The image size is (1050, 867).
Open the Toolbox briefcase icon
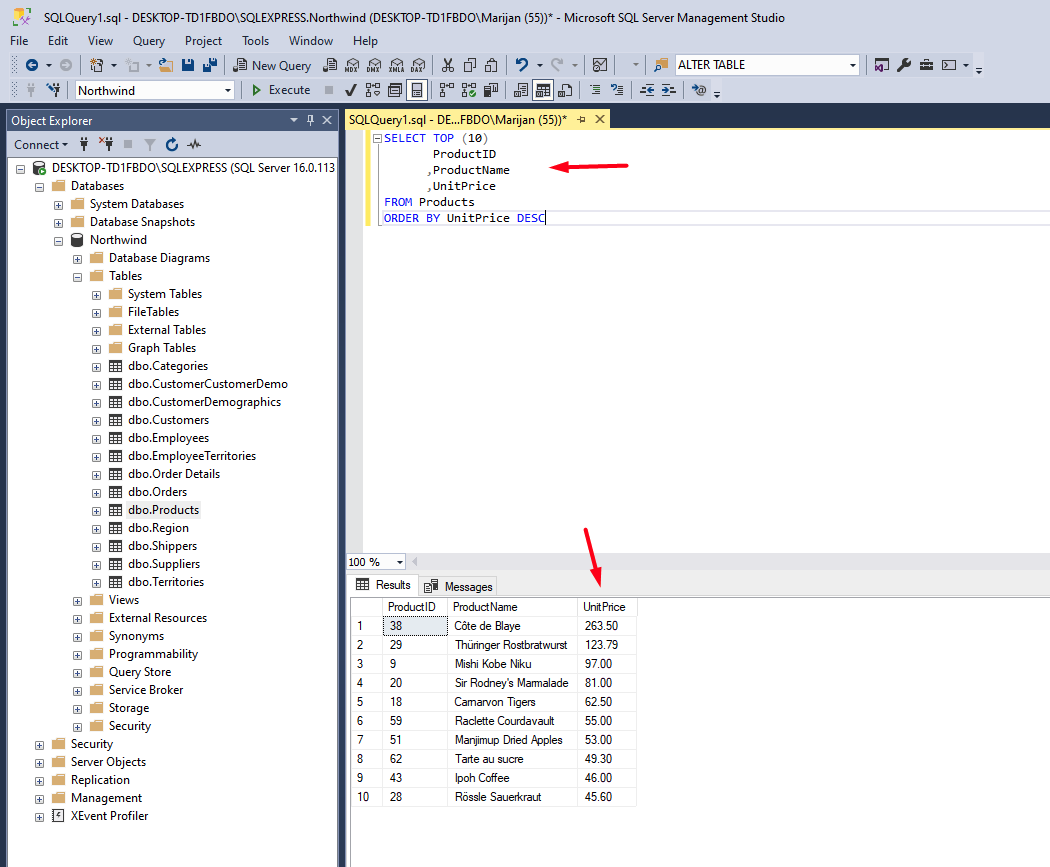click(x=926, y=65)
